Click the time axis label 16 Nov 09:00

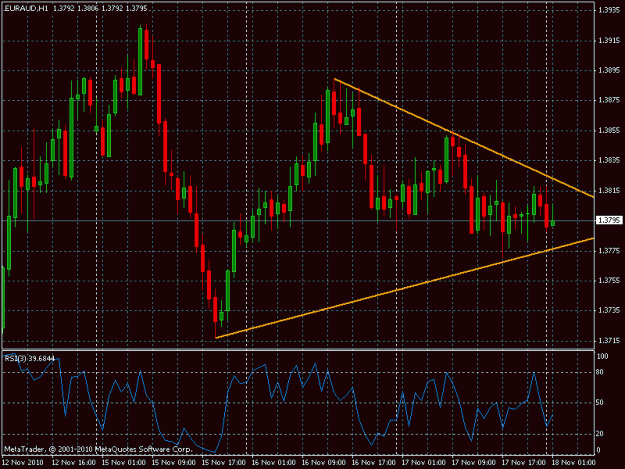[323, 463]
